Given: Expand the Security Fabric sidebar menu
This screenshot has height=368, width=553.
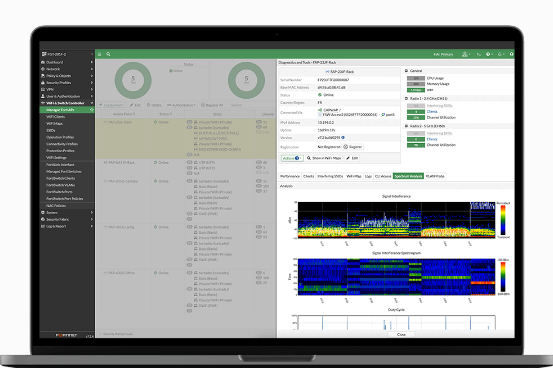Looking at the screenshot, I should pos(67,219).
